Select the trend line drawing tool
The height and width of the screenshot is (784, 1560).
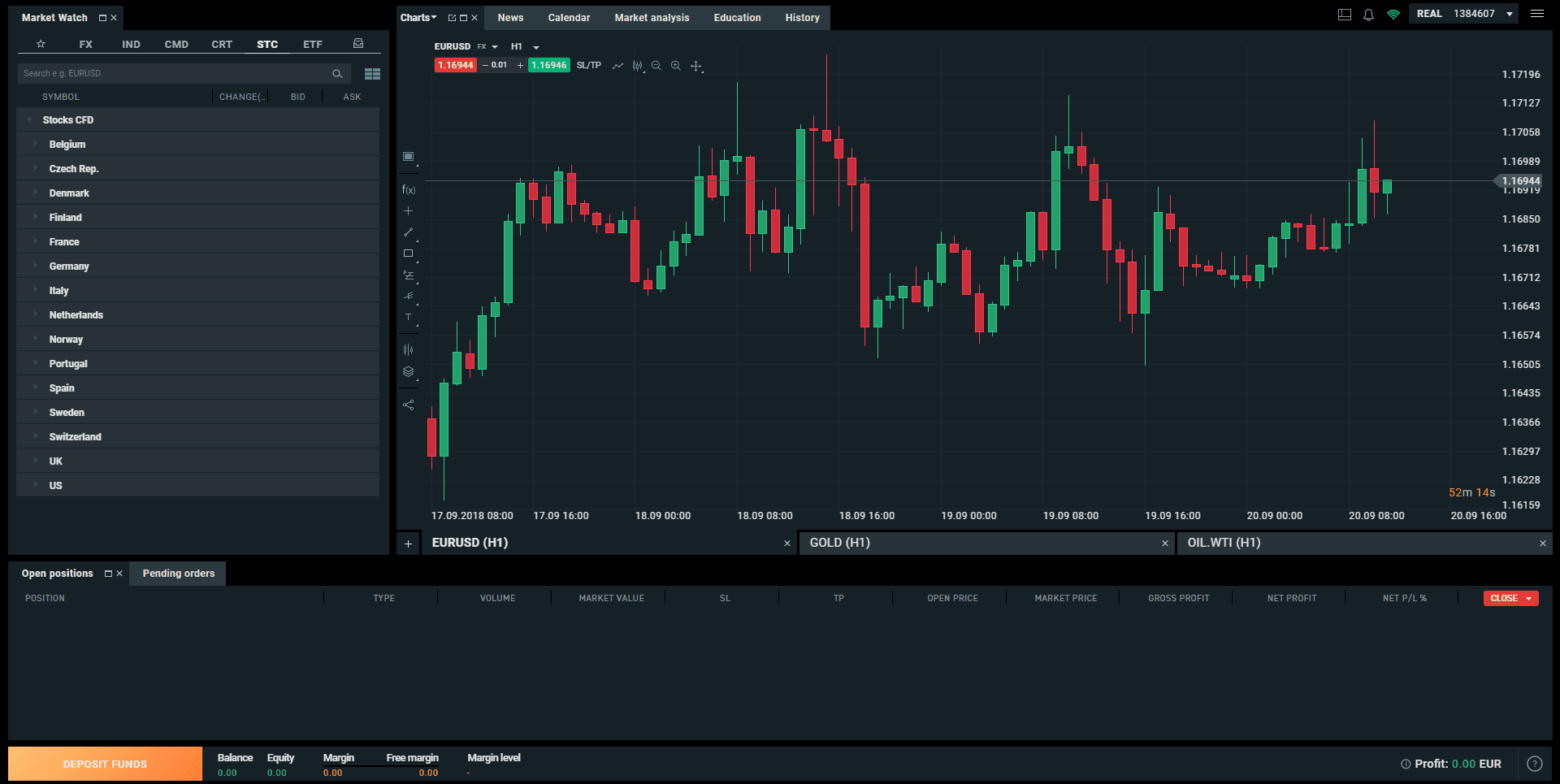pyautogui.click(x=409, y=232)
